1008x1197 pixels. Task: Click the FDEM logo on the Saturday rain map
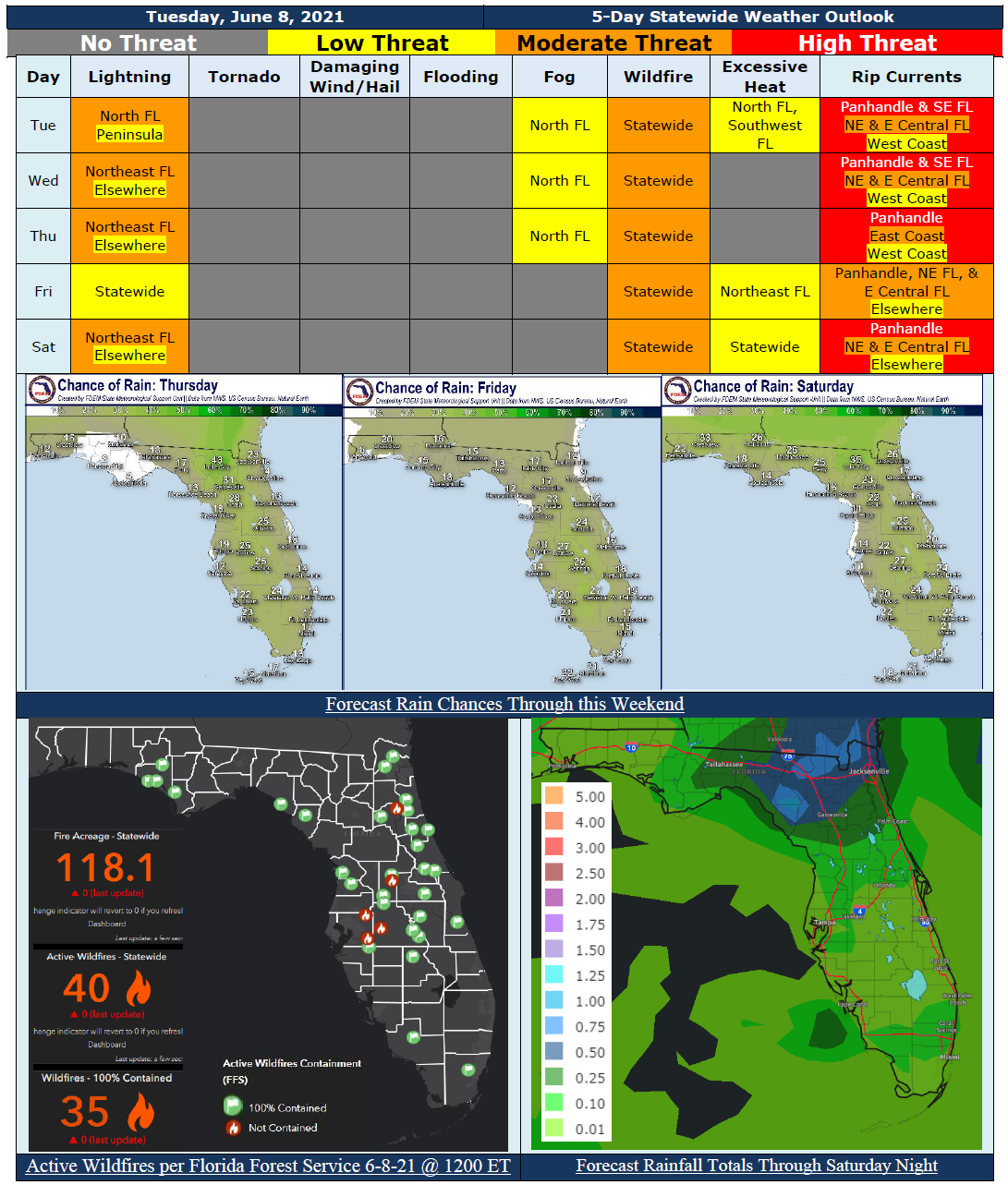pos(681,387)
